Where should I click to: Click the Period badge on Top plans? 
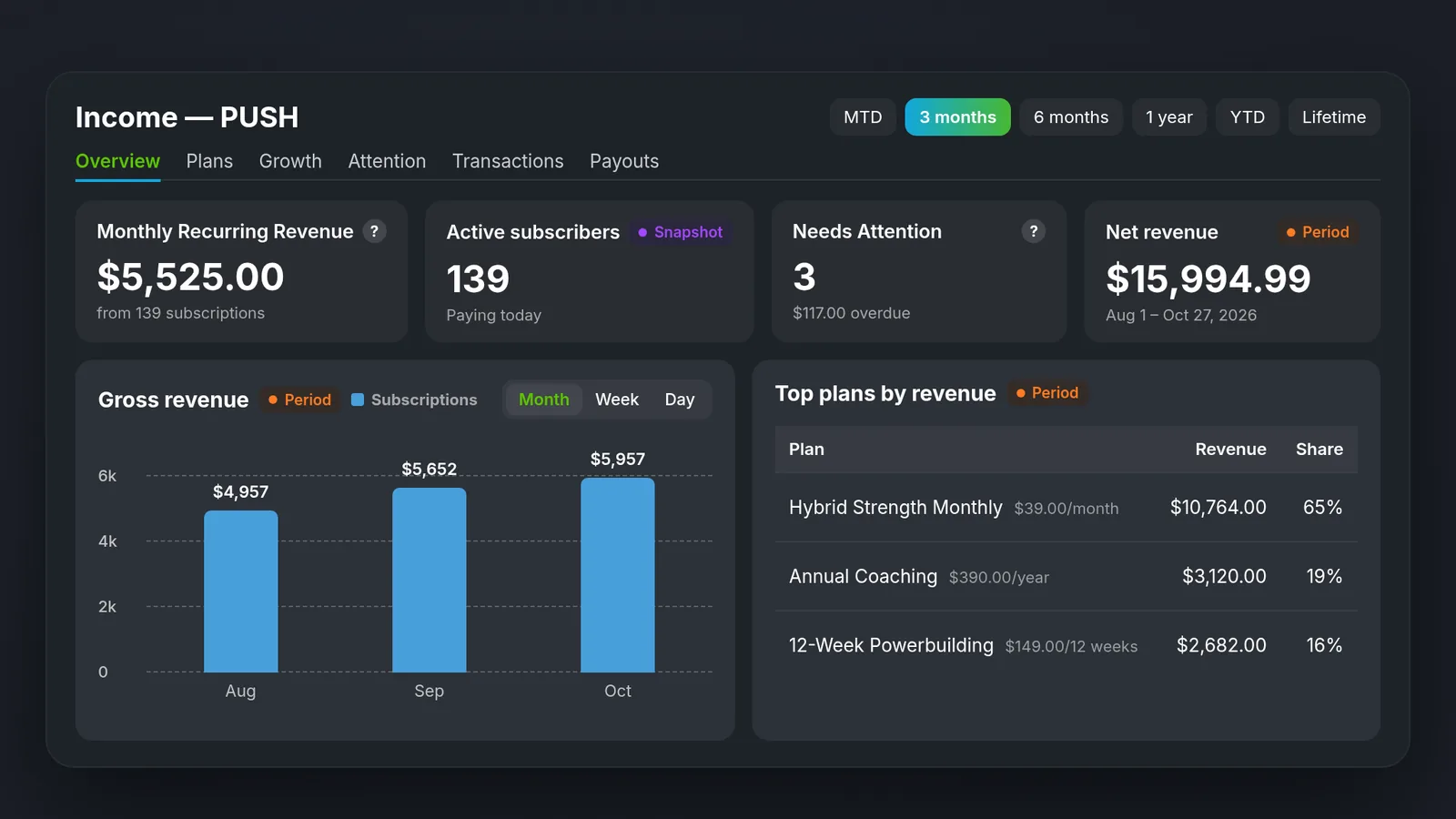[1046, 393]
